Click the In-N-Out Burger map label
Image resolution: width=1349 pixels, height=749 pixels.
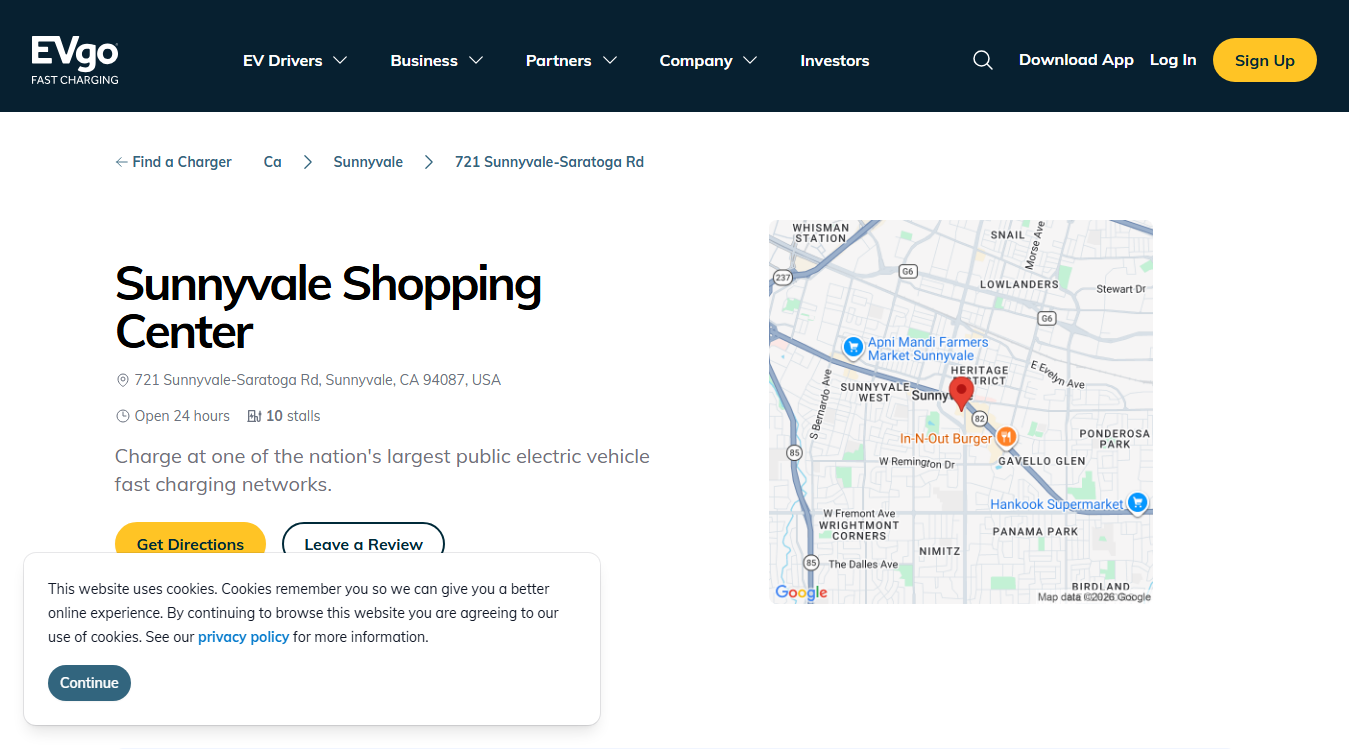click(x=946, y=438)
